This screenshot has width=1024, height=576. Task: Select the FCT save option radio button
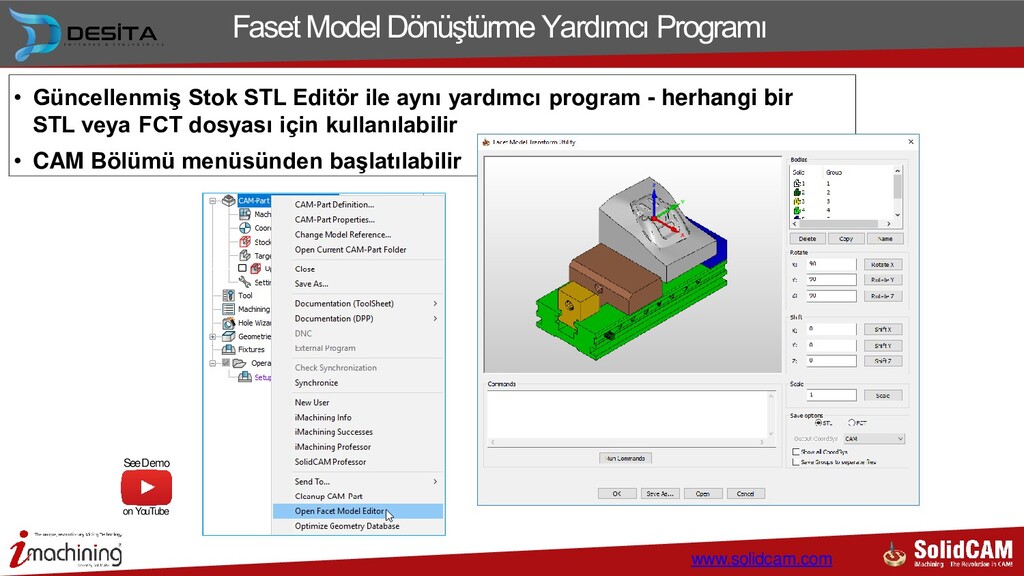pyautogui.click(x=852, y=423)
